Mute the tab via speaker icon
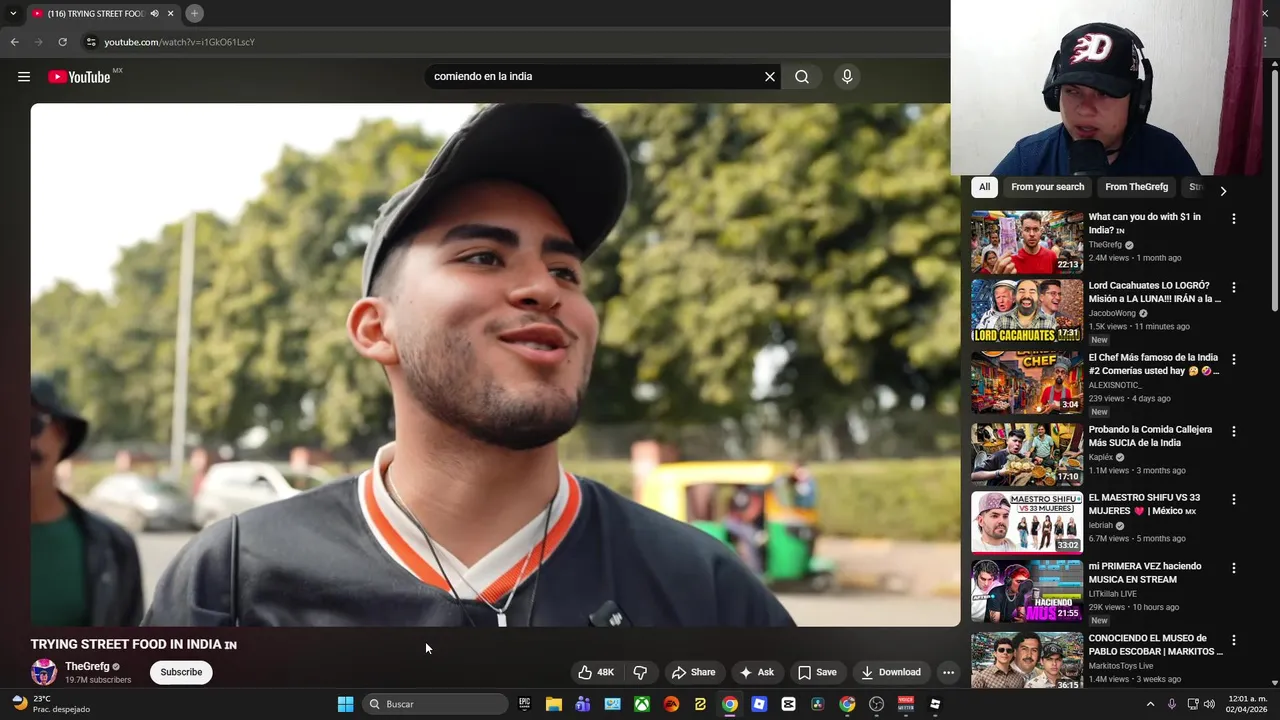Viewport: 1280px width, 720px height. [154, 13]
